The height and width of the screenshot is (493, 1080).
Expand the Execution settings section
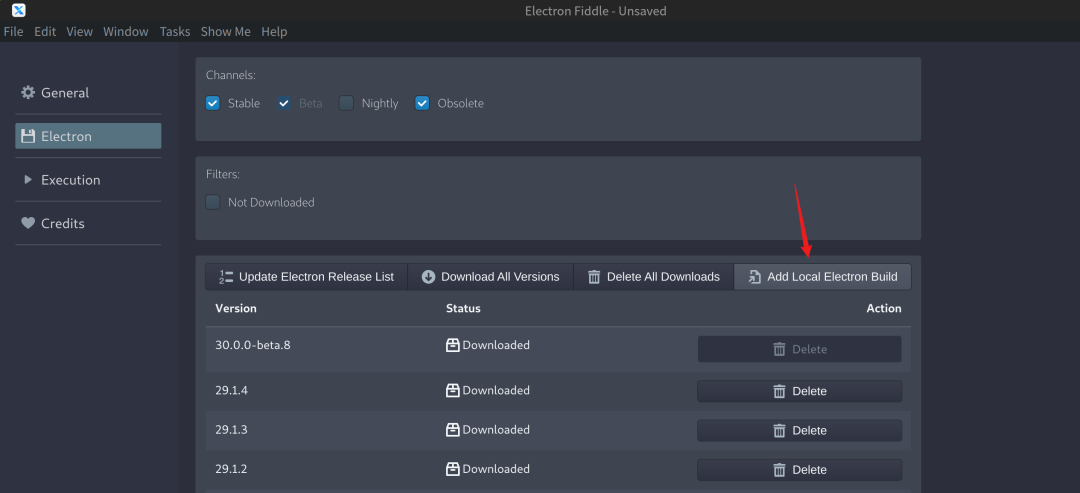point(70,180)
